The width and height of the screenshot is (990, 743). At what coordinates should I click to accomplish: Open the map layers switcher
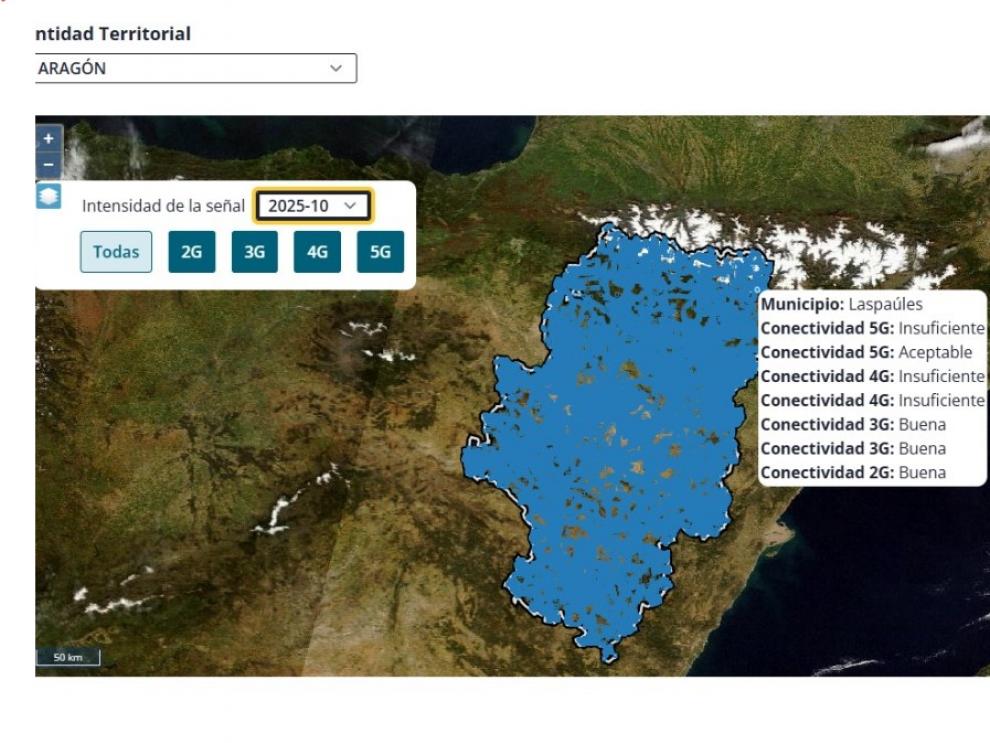coord(48,196)
